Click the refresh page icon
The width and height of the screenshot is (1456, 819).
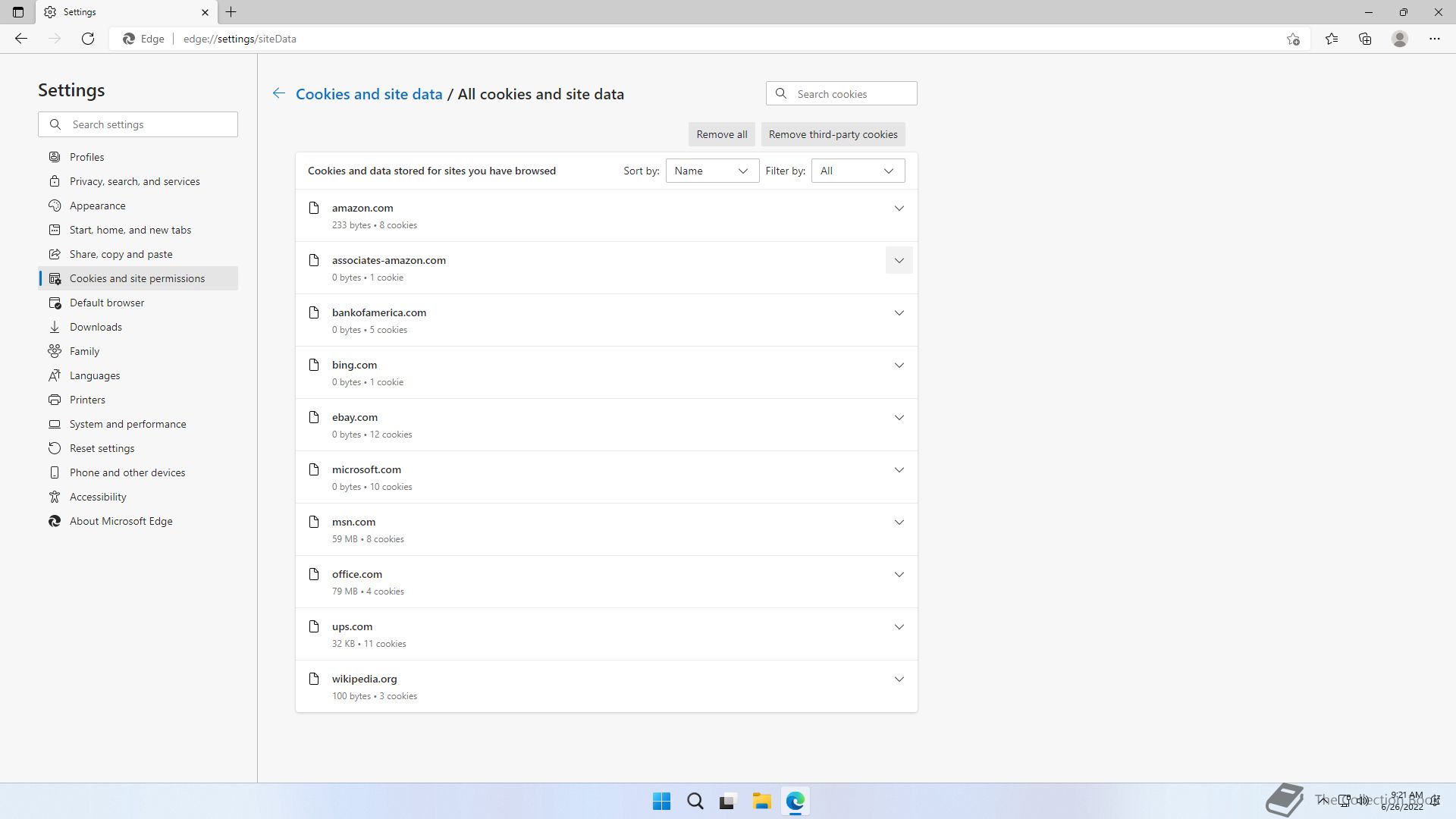(x=88, y=39)
